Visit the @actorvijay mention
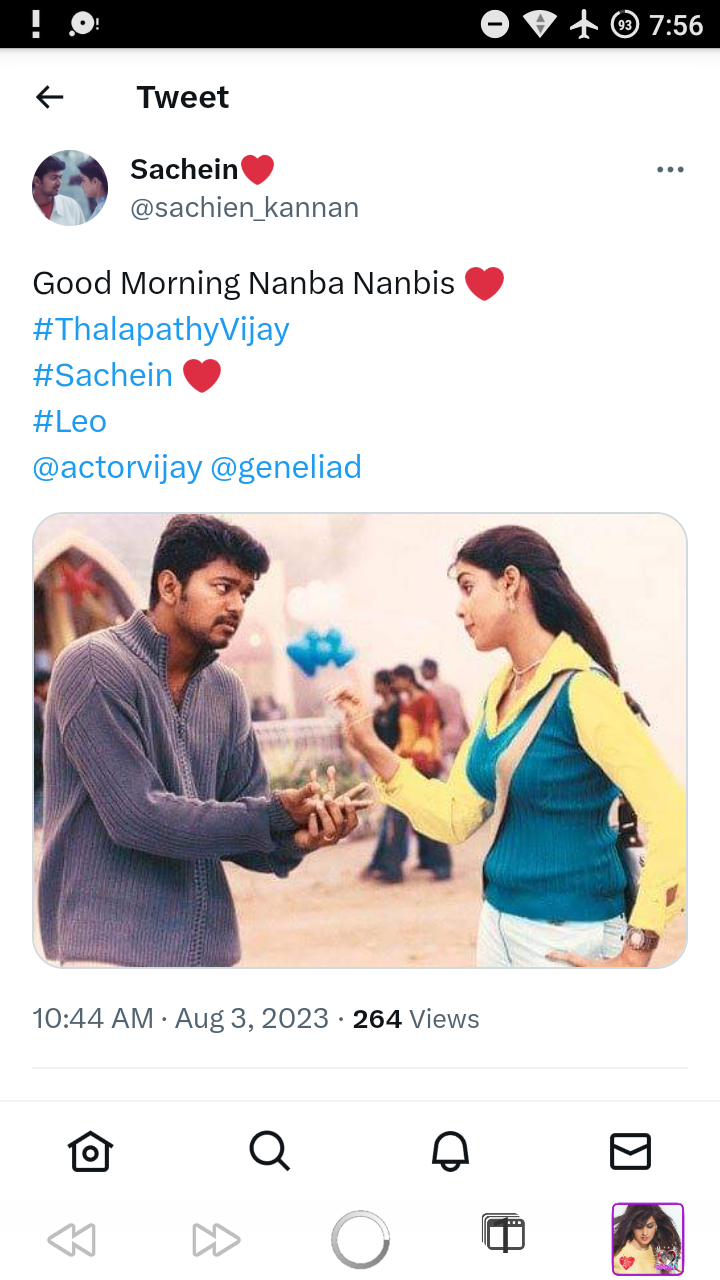 click(117, 467)
